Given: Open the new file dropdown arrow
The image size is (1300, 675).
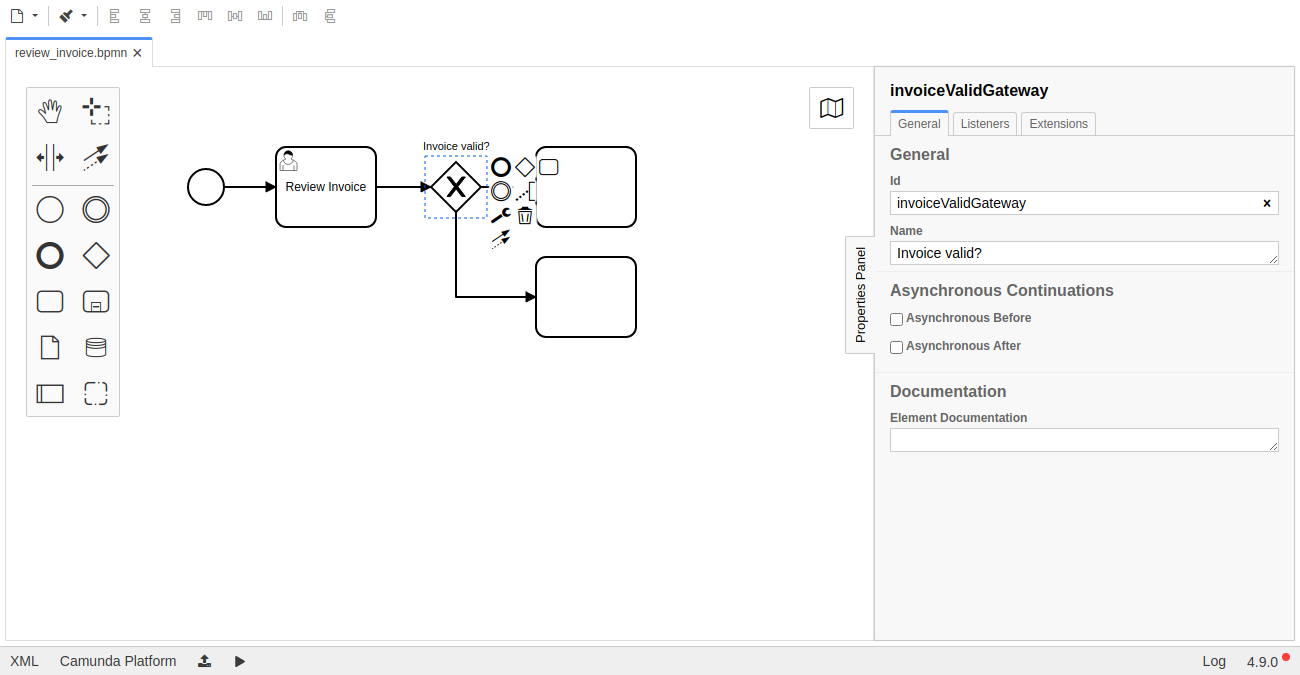Looking at the screenshot, I should coord(35,16).
